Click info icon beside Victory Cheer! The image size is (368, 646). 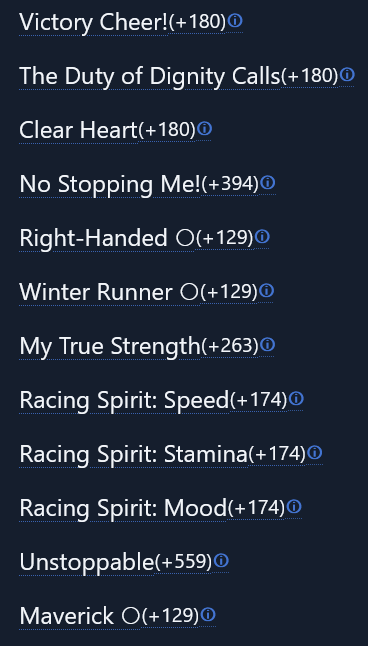(235, 21)
